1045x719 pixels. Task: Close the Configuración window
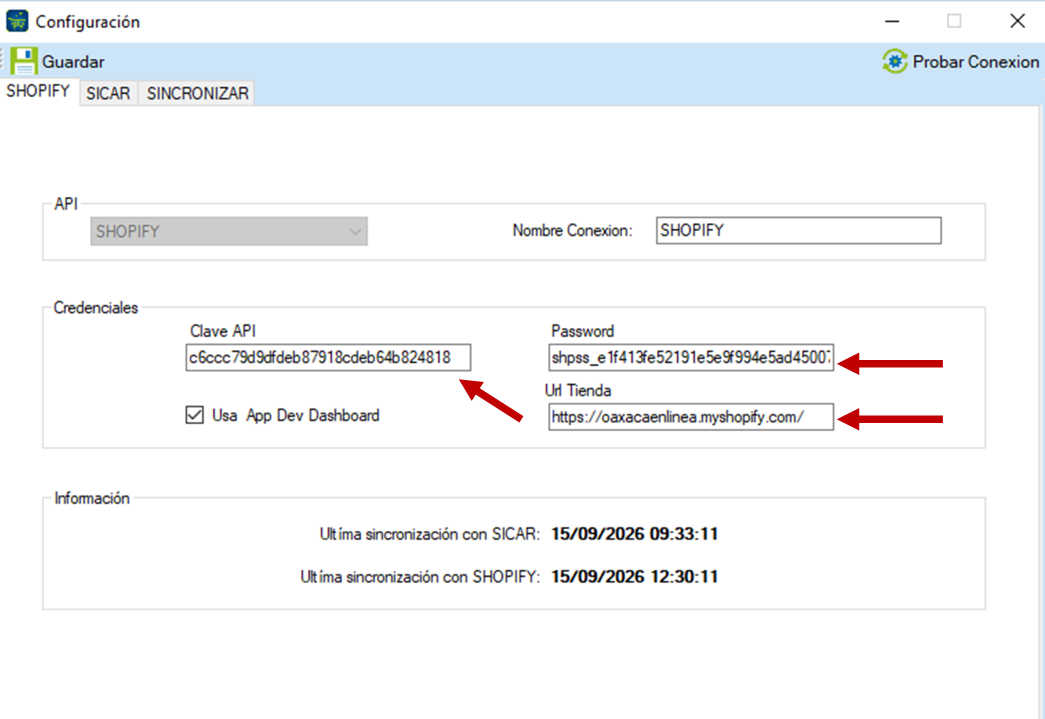[x=1017, y=21]
